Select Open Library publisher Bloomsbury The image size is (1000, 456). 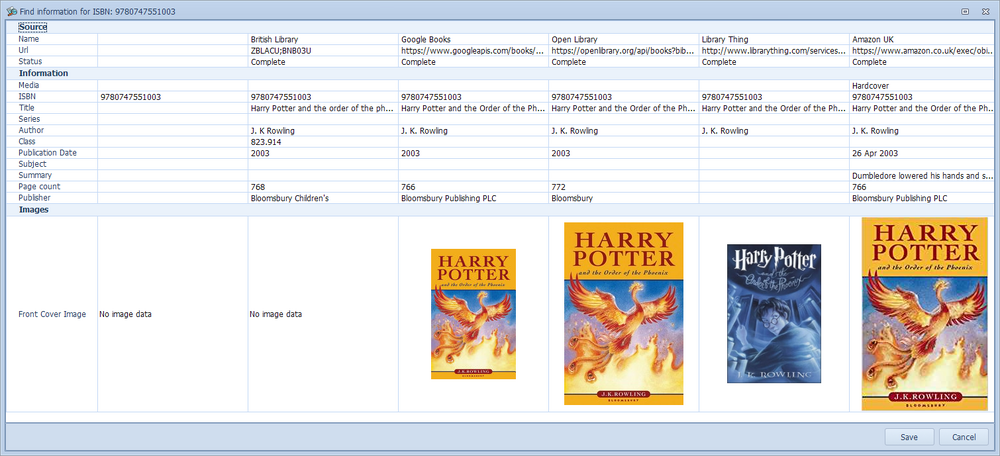pos(624,198)
